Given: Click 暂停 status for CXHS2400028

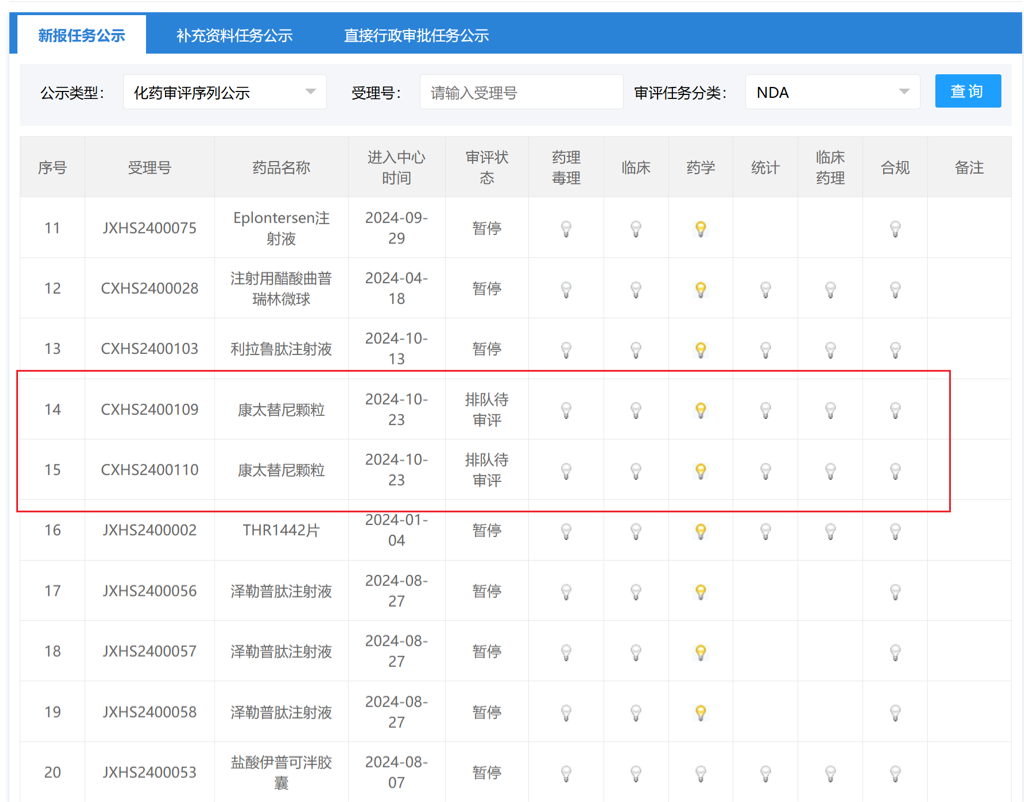Looking at the screenshot, I should [x=487, y=288].
